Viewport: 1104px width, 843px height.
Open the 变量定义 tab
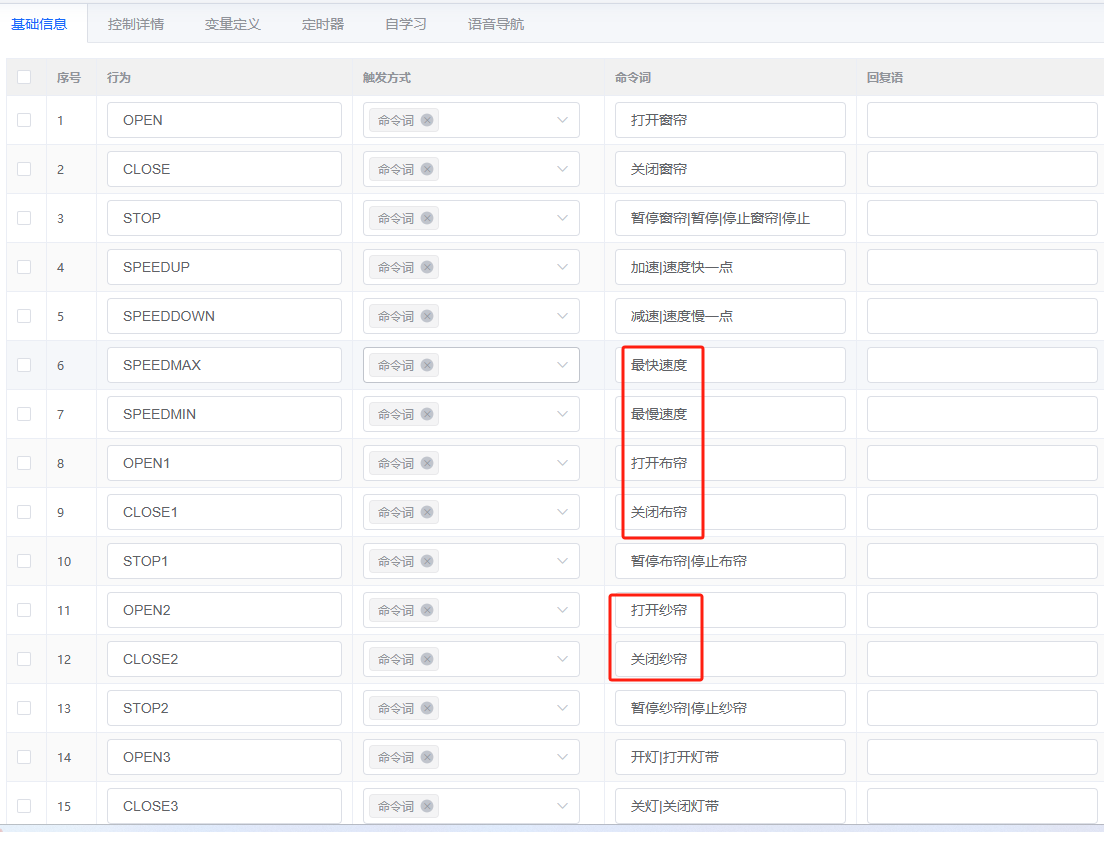pyautogui.click(x=233, y=24)
